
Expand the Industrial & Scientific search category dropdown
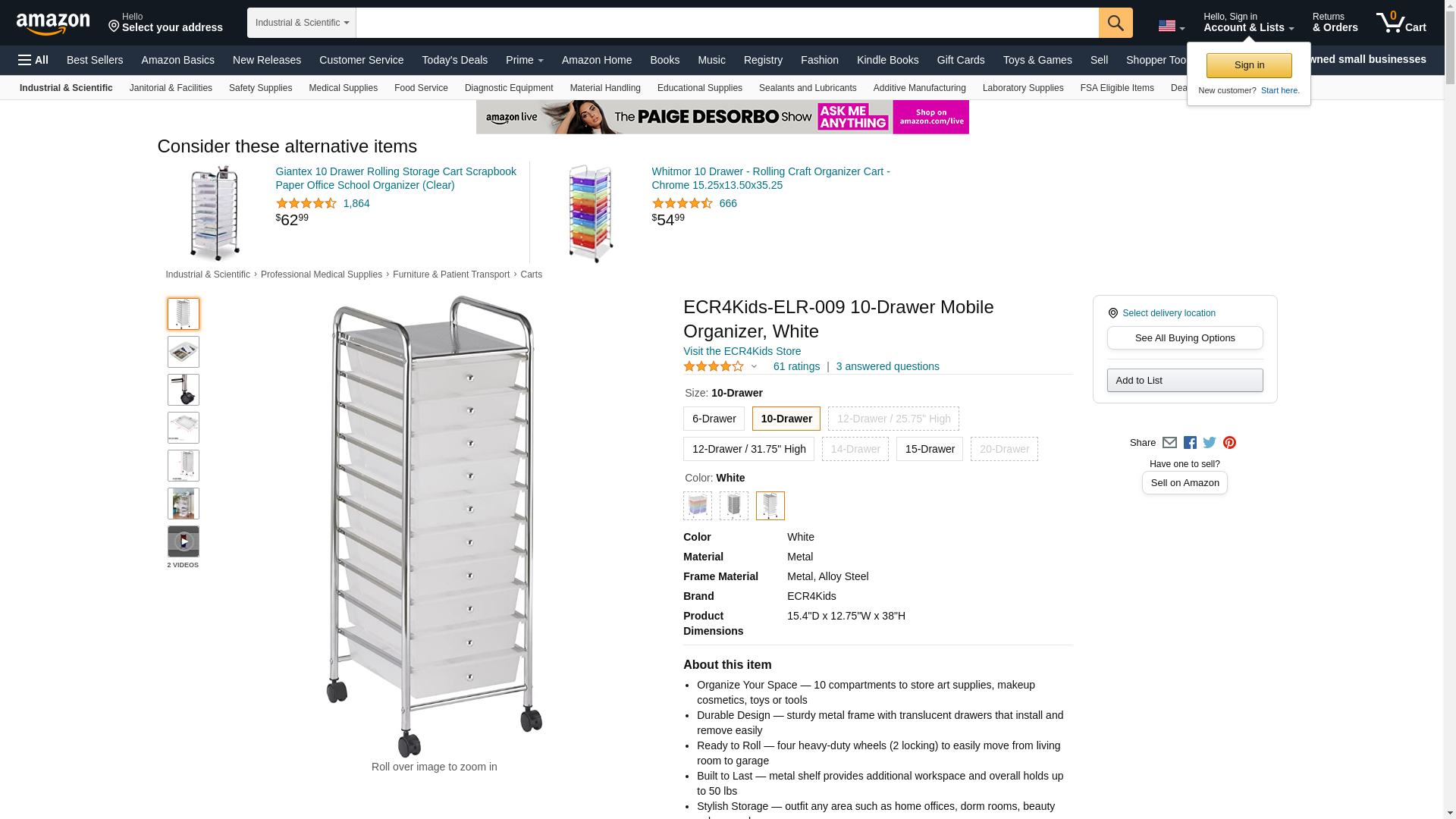pyautogui.click(x=302, y=23)
